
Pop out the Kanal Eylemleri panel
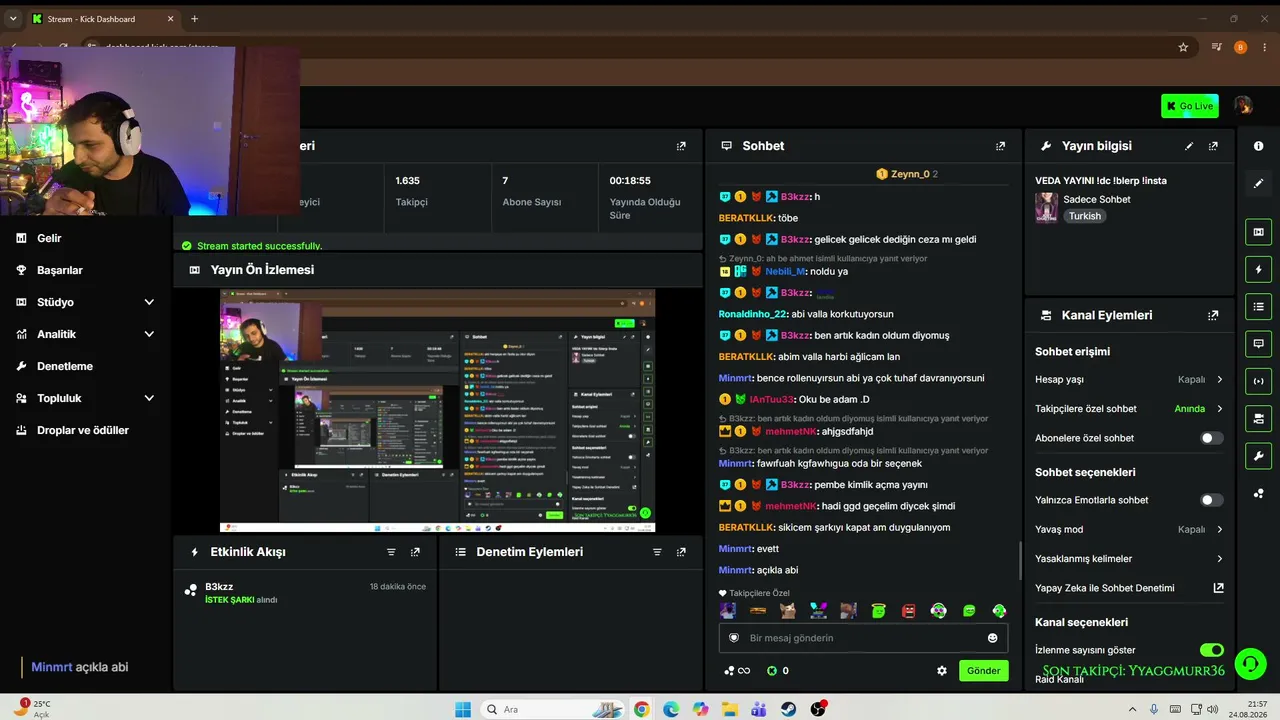(x=1213, y=315)
